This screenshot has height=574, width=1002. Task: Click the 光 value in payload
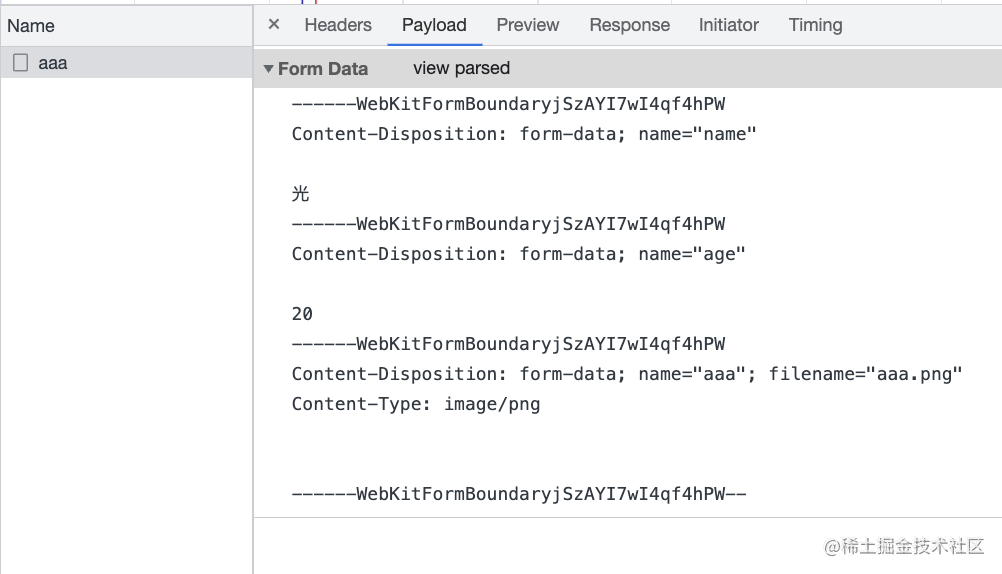point(300,194)
